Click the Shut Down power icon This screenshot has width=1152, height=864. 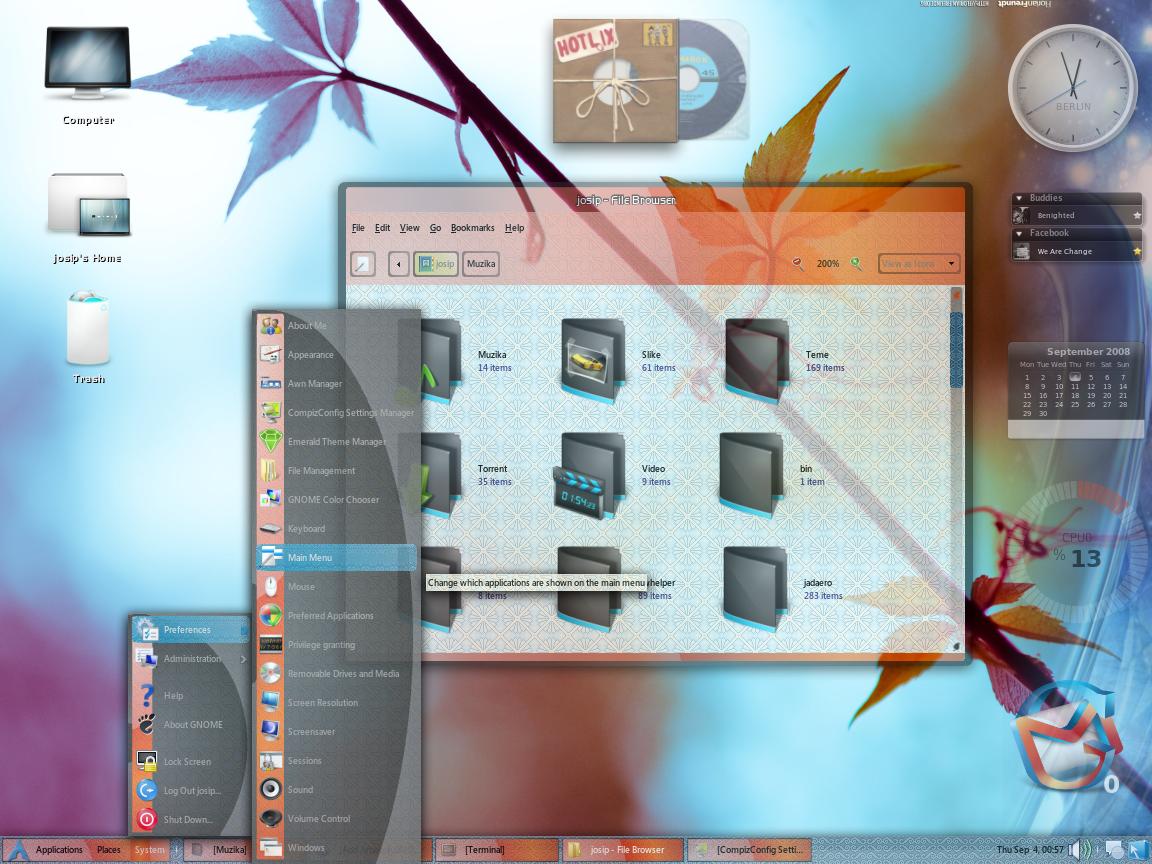pos(147,819)
